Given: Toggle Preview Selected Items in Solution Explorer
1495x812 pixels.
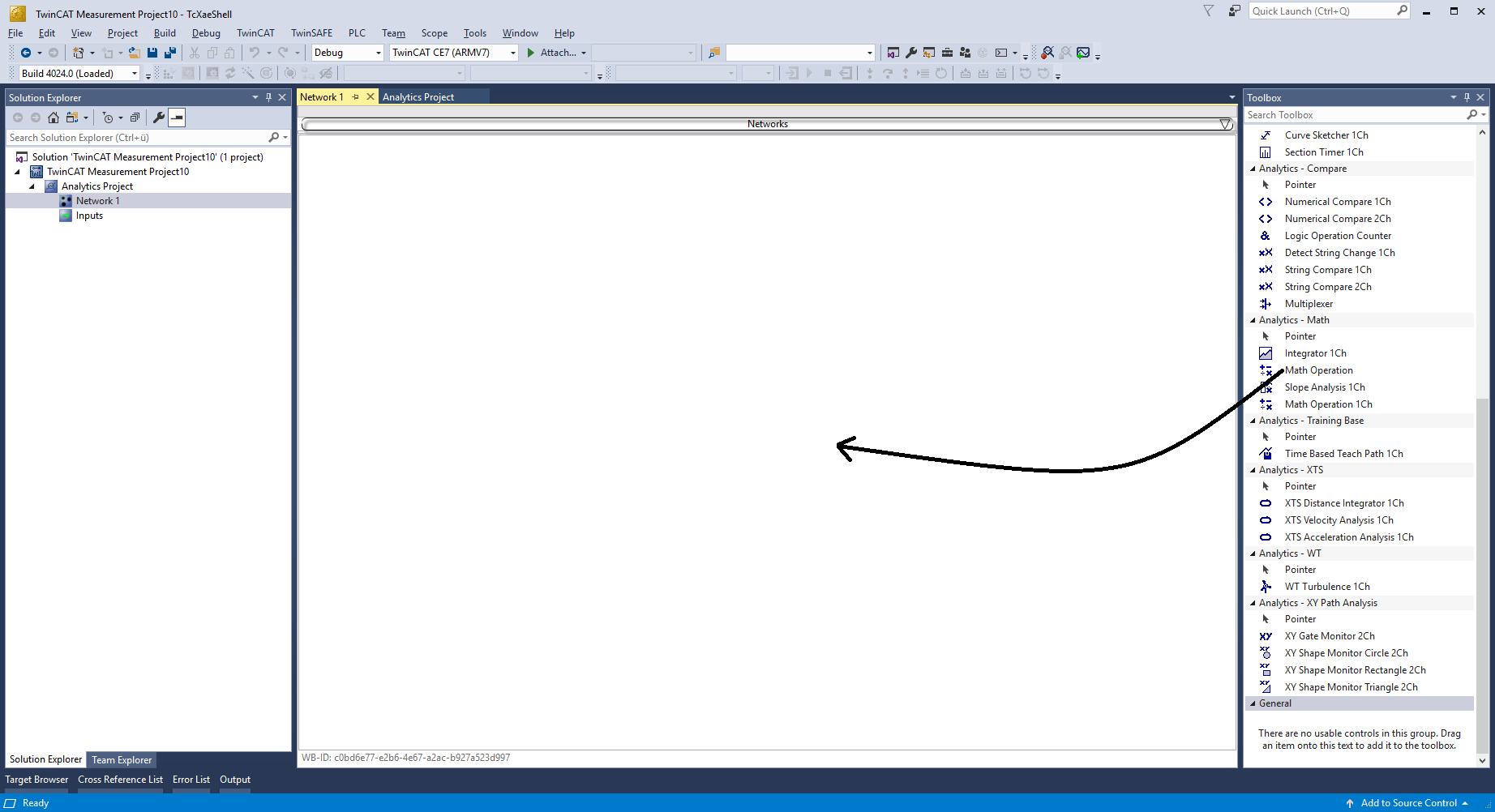Looking at the screenshot, I should 177,118.
